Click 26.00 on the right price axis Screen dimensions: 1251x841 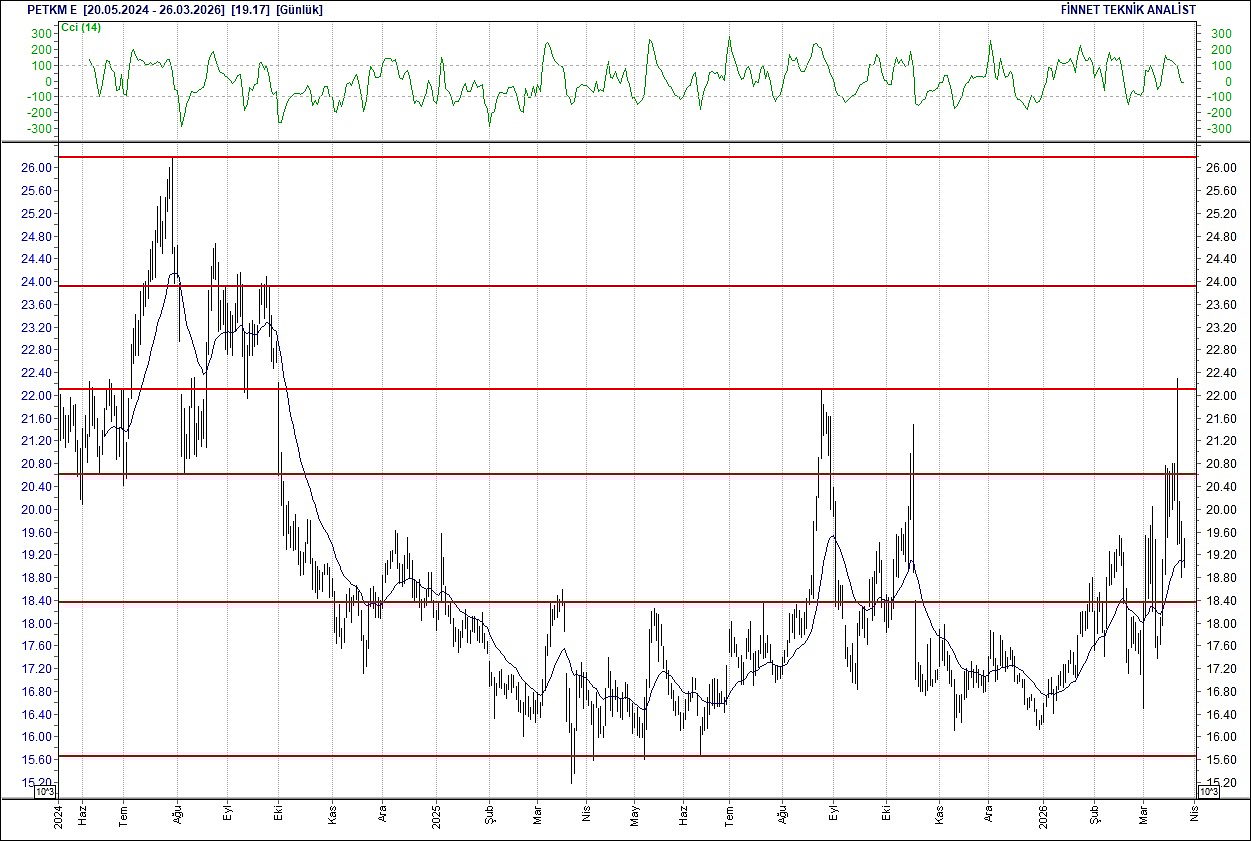1220,168
